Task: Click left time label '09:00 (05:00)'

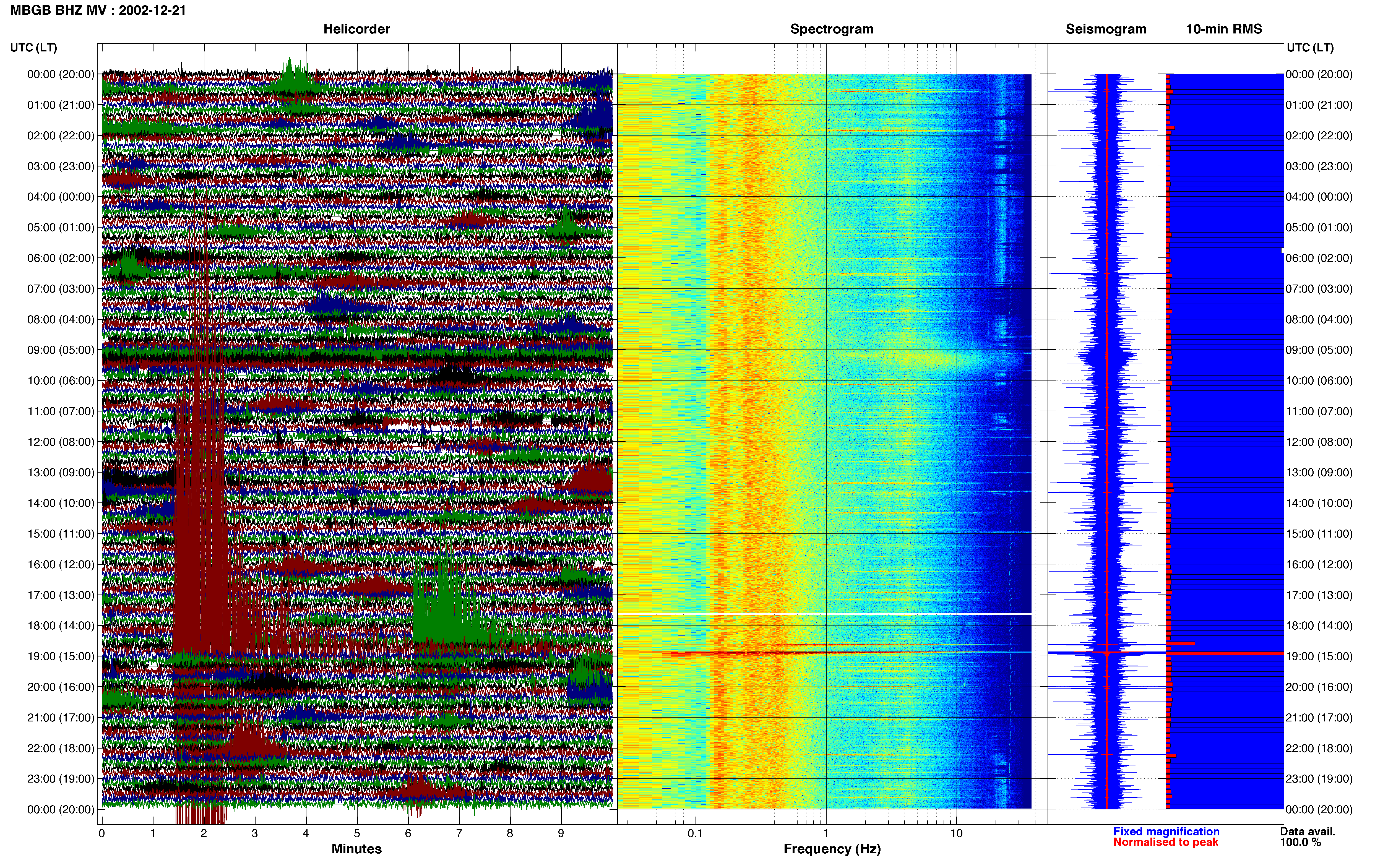Action: [x=61, y=350]
